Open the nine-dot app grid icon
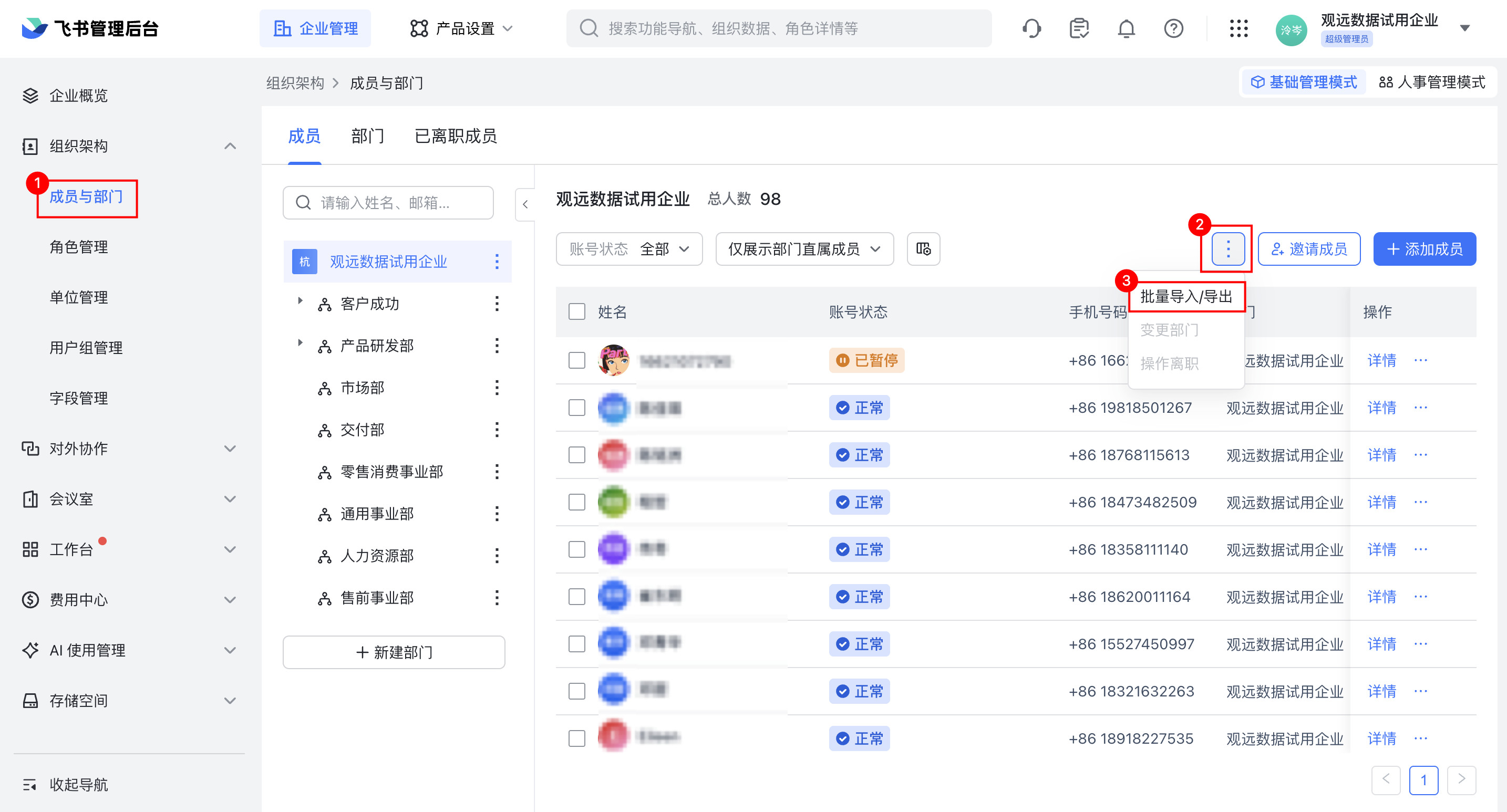This screenshot has height=812, width=1507. click(1238, 28)
